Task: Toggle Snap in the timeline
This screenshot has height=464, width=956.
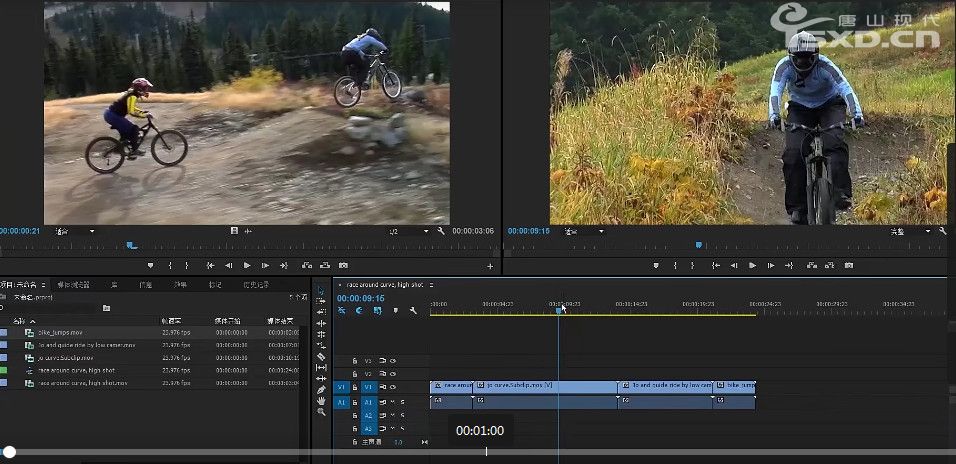Action: tap(360, 310)
